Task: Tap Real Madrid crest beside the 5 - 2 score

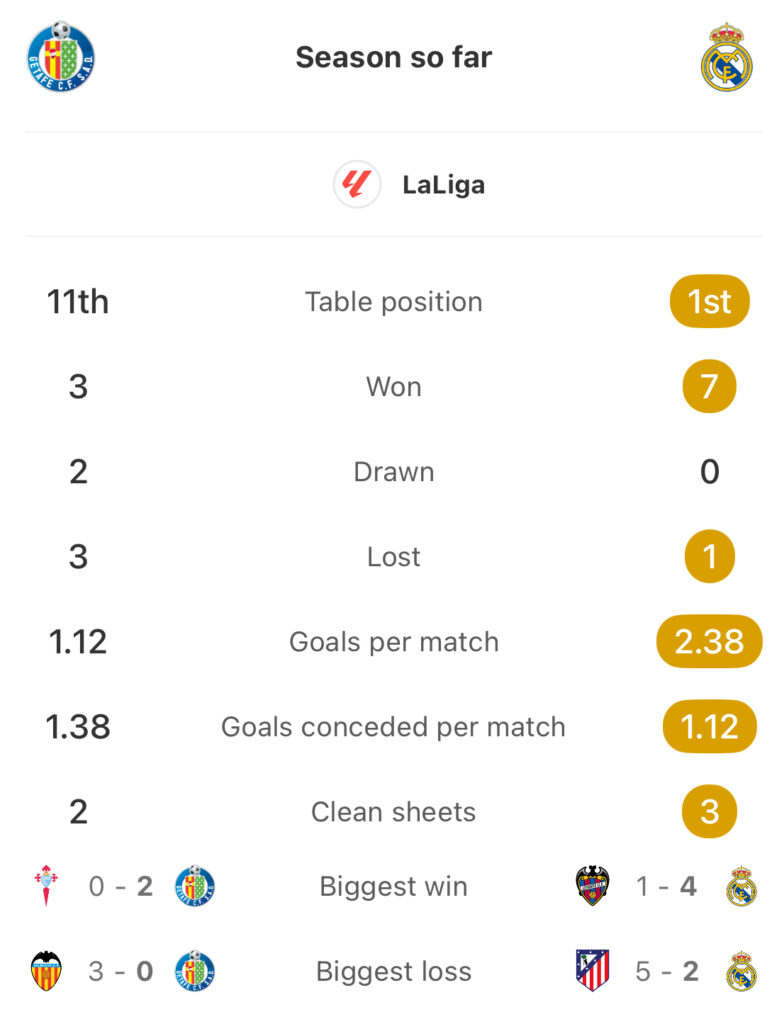Action: pyautogui.click(x=741, y=972)
